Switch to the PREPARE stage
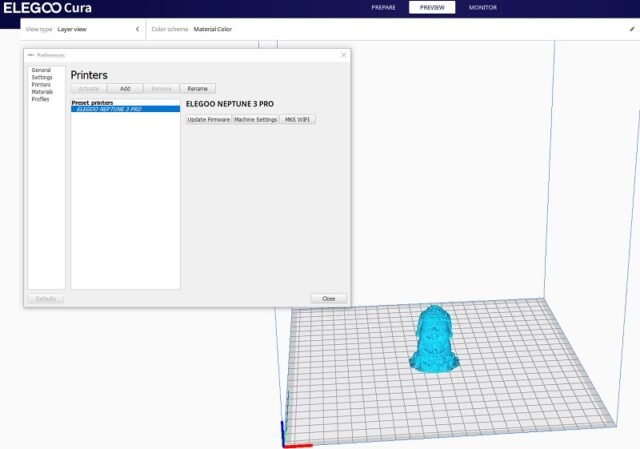This screenshot has height=449, width=640. coord(383,7)
